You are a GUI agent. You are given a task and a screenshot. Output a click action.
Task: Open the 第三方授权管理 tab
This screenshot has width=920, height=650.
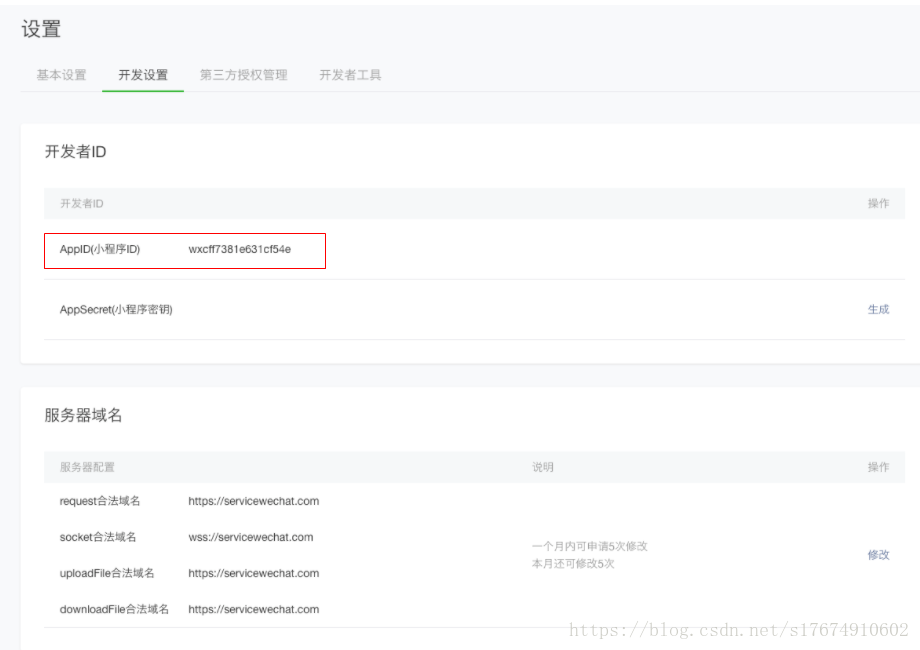pos(243,75)
